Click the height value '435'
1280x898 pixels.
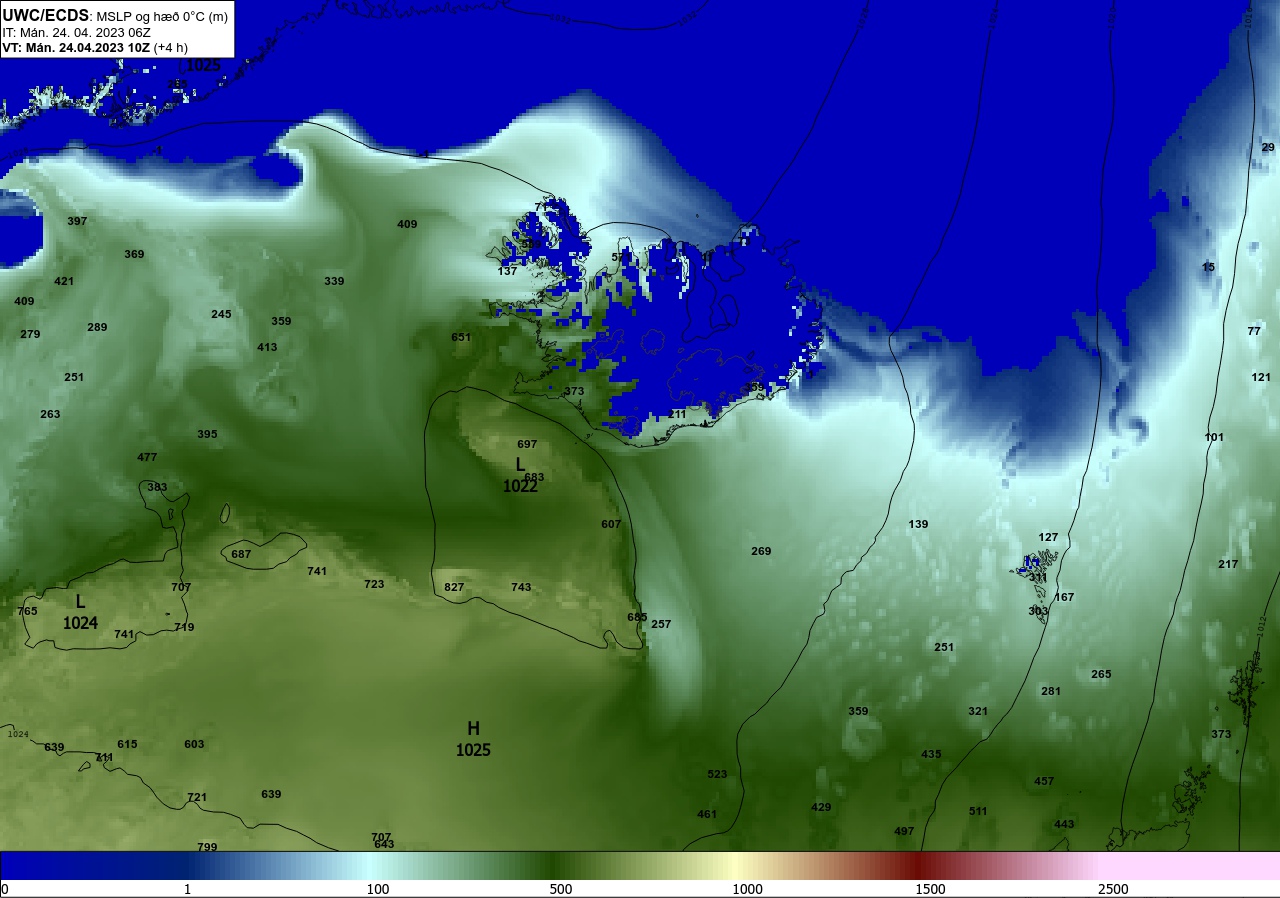coord(931,754)
